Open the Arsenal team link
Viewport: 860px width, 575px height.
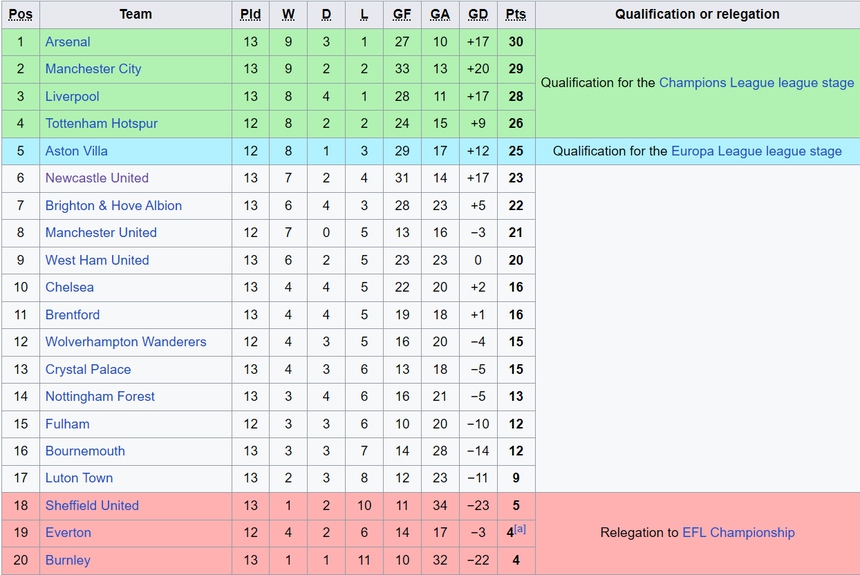pos(67,42)
